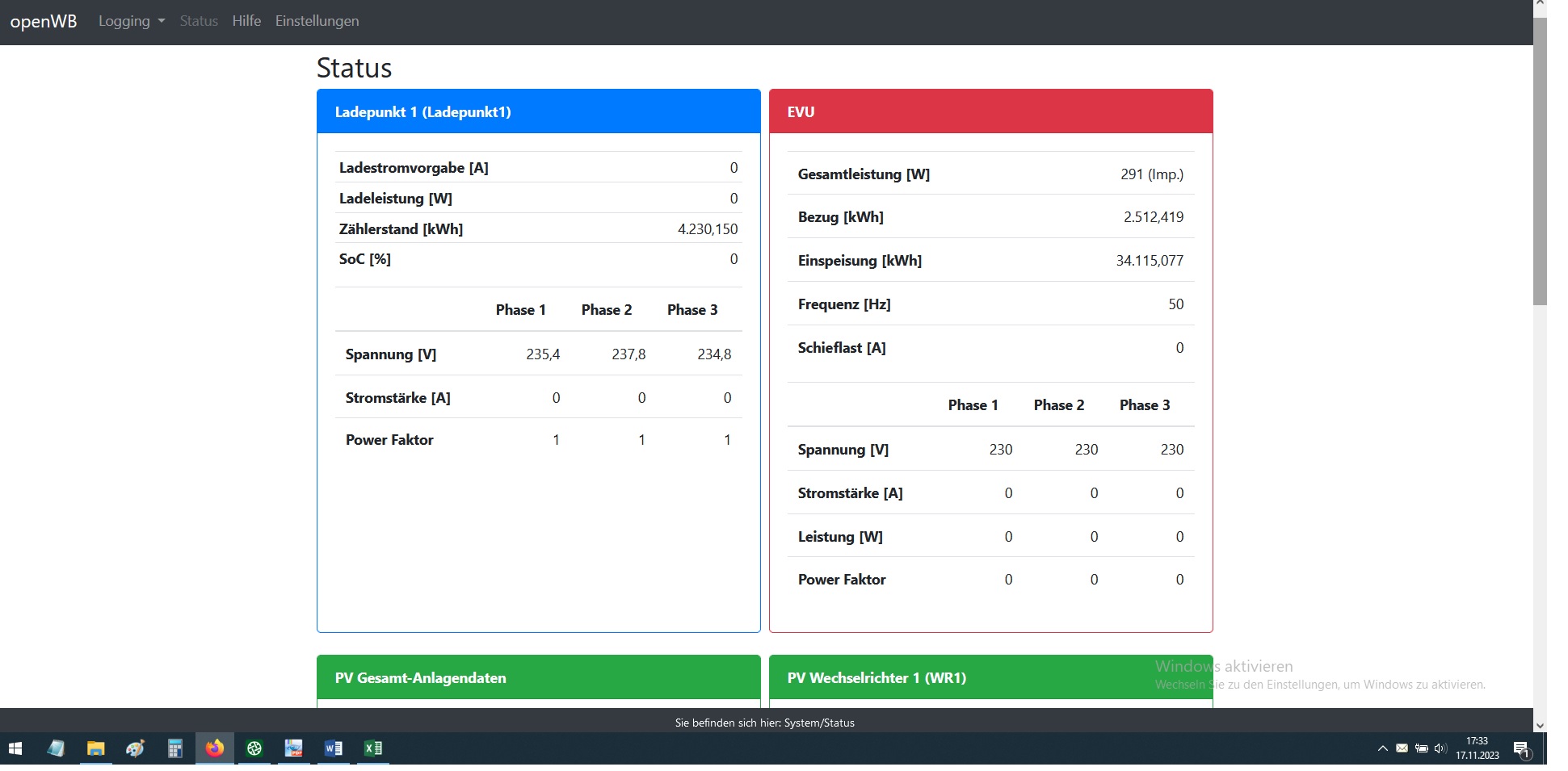The image size is (1568, 771).
Task: Expand the Logging dropdown menu
Action: (132, 21)
